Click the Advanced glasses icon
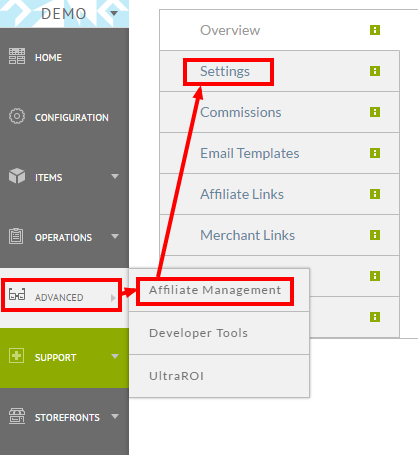 17,294
